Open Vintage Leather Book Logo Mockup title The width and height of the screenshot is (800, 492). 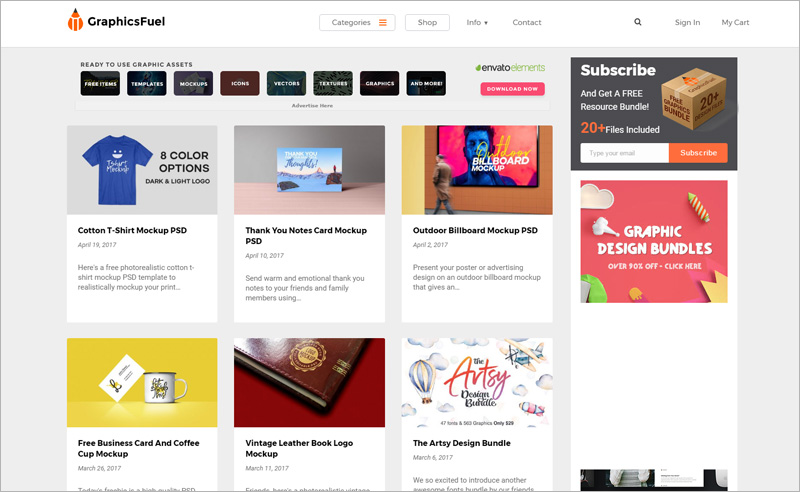click(299, 448)
